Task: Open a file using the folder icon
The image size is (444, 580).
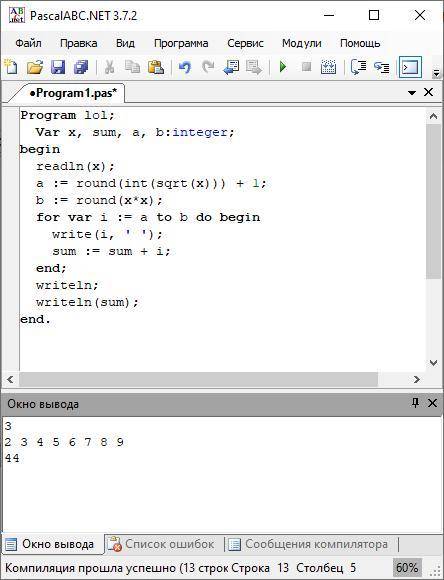Action: pos(35,67)
